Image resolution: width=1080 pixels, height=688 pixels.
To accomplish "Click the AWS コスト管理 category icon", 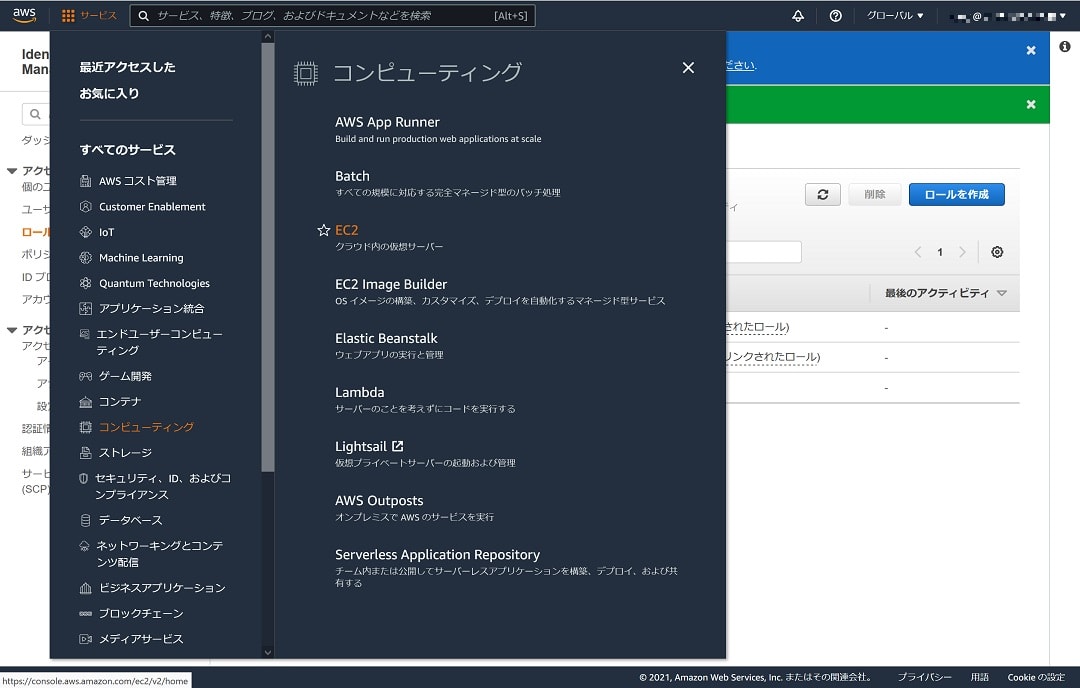I will 85,181.
